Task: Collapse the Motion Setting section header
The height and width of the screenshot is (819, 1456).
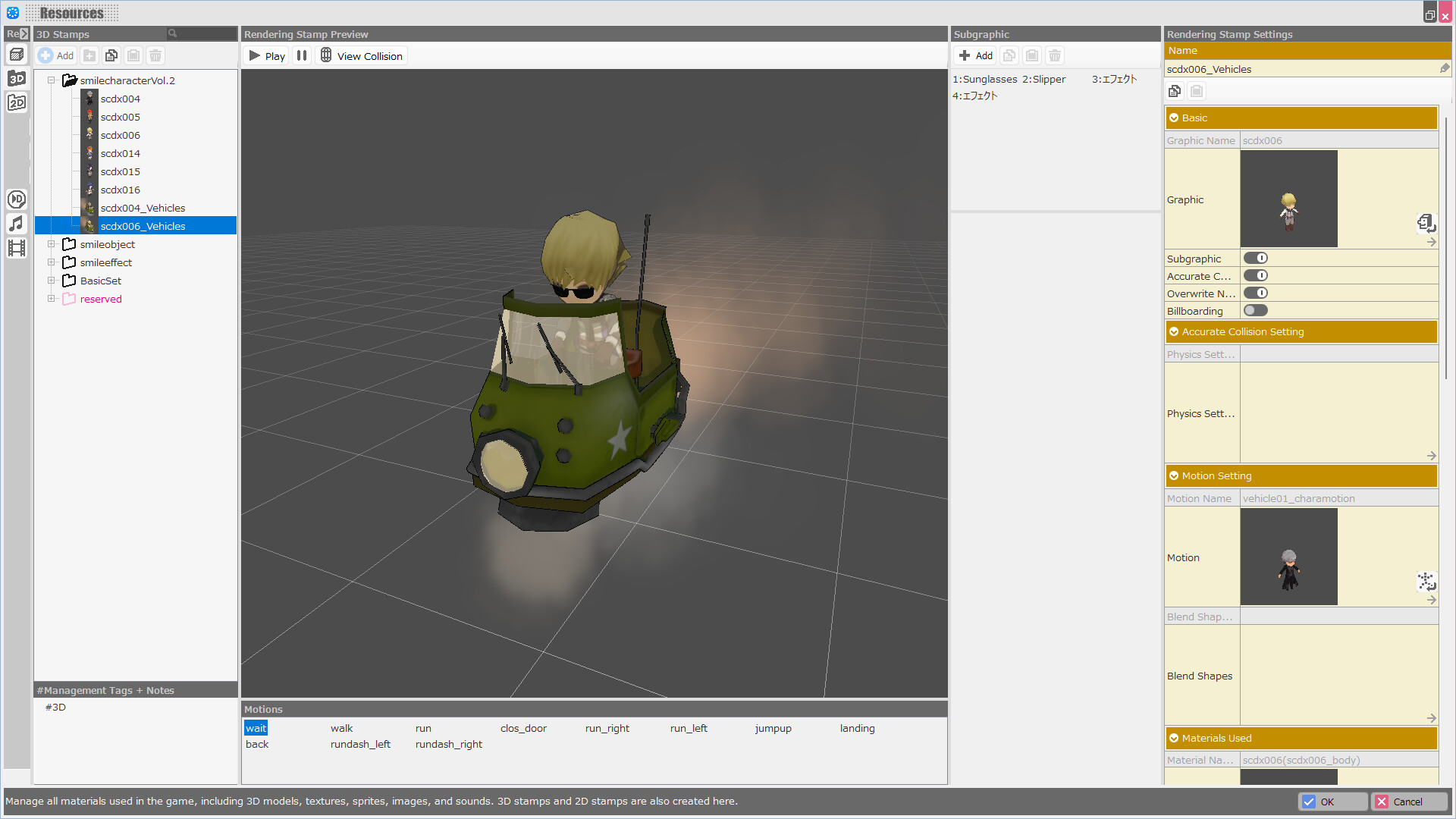Action: 1175,475
